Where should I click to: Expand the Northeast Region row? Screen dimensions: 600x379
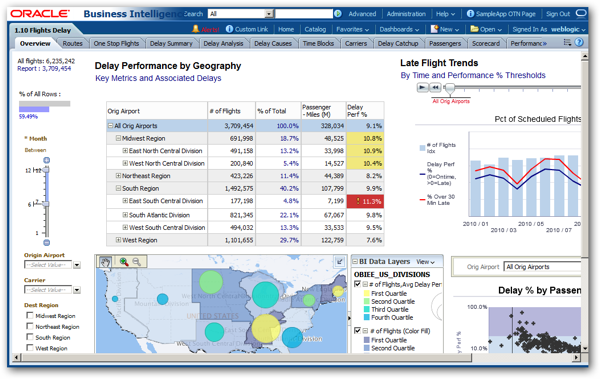pyautogui.click(x=118, y=176)
